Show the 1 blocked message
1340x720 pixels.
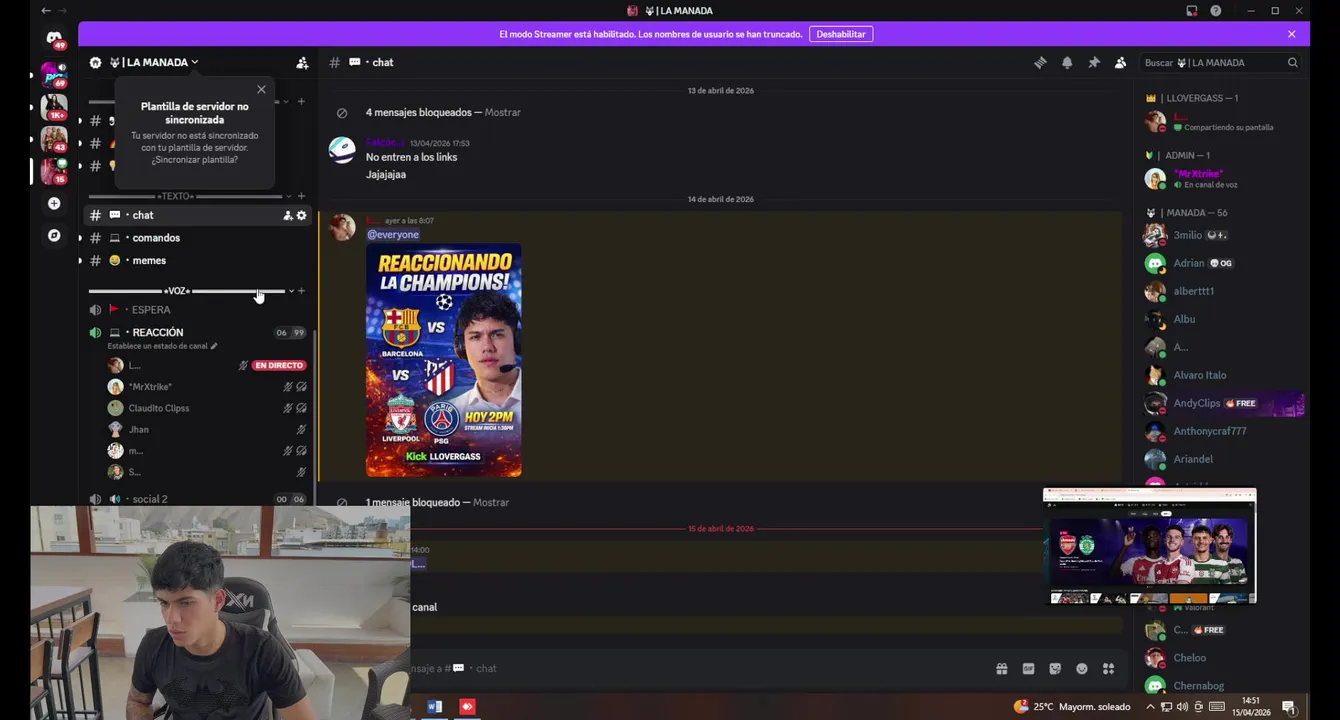491,502
